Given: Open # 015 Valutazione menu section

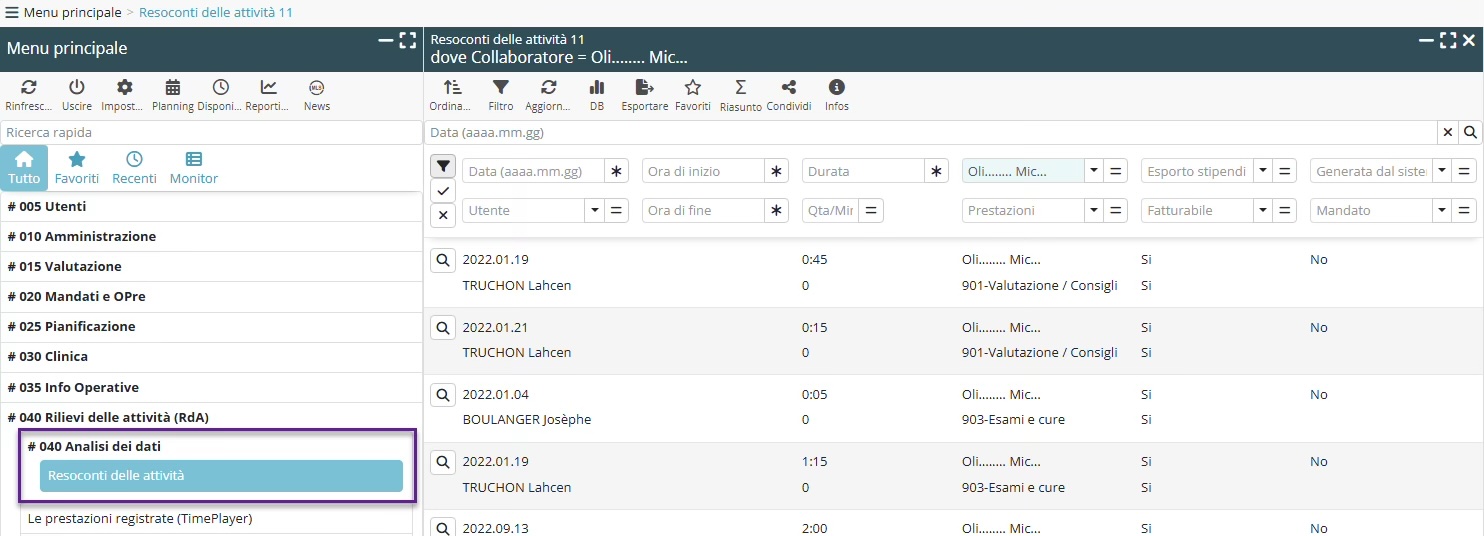Looking at the screenshot, I should 211,267.
